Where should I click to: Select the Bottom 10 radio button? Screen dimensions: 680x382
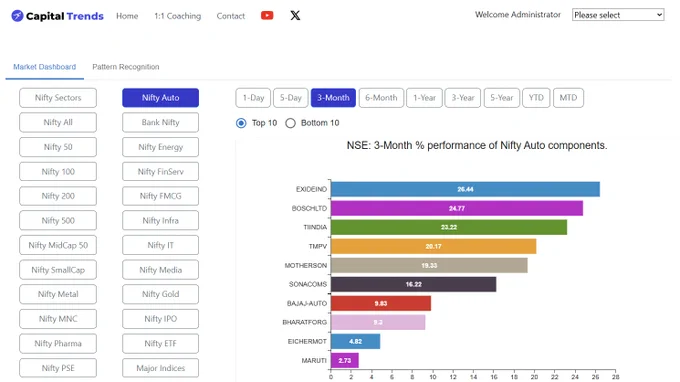[290, 123]
